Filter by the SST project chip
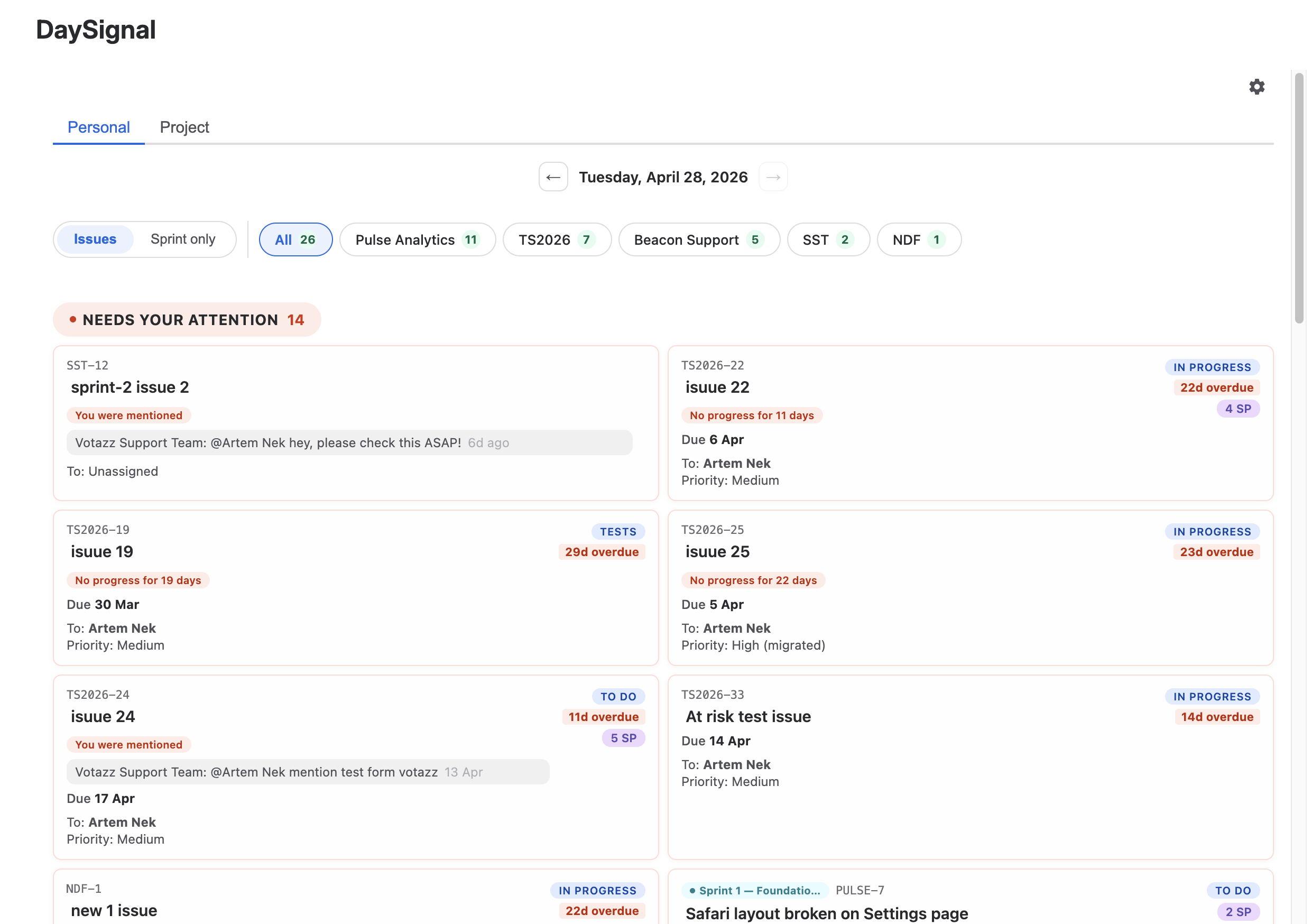 tap(827, 239)
